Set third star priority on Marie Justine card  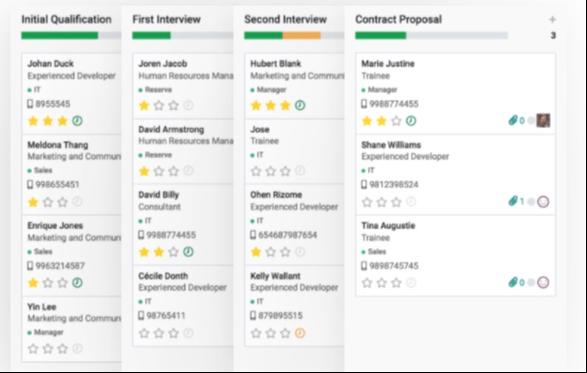tap(396, 121)
